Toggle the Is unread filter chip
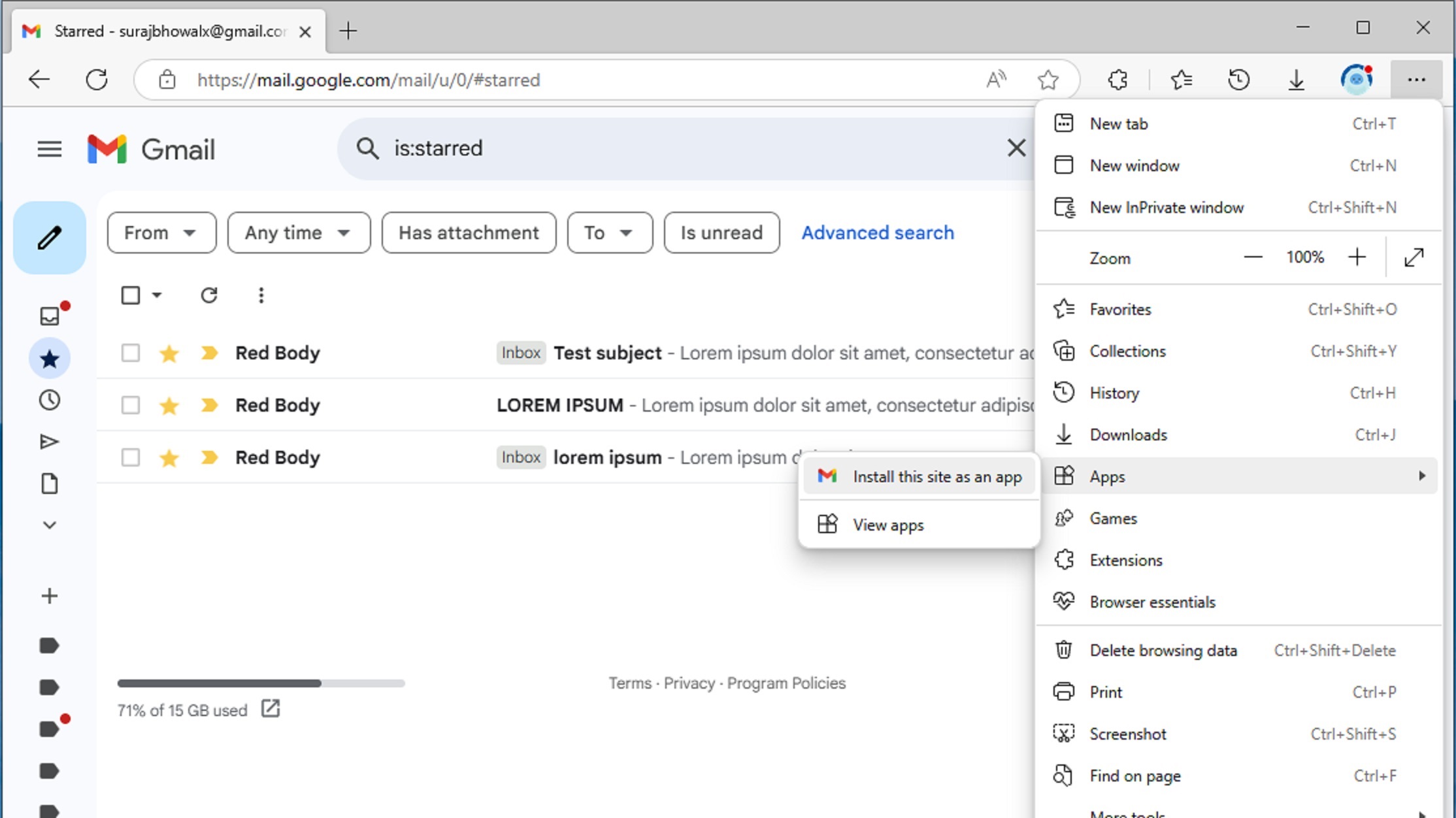Screen dimensions: 1456x818 (x=721, y=233)
